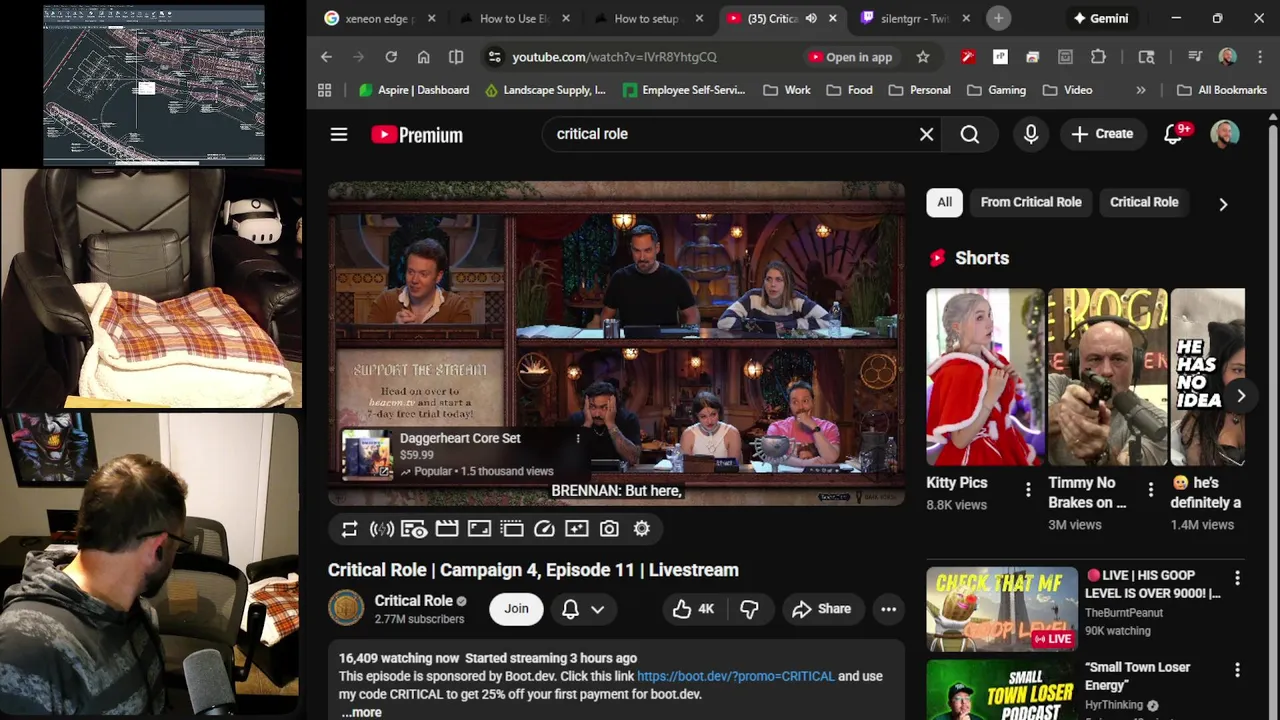
Task: Go to the browser home page
Action: pos(424,57)
